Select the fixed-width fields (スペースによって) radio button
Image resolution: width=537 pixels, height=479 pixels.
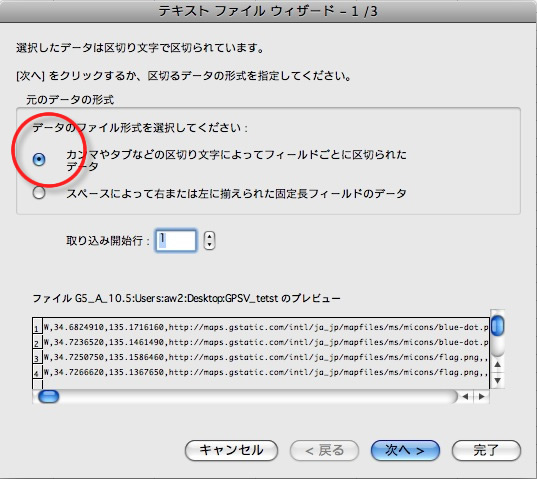(39, 193)
